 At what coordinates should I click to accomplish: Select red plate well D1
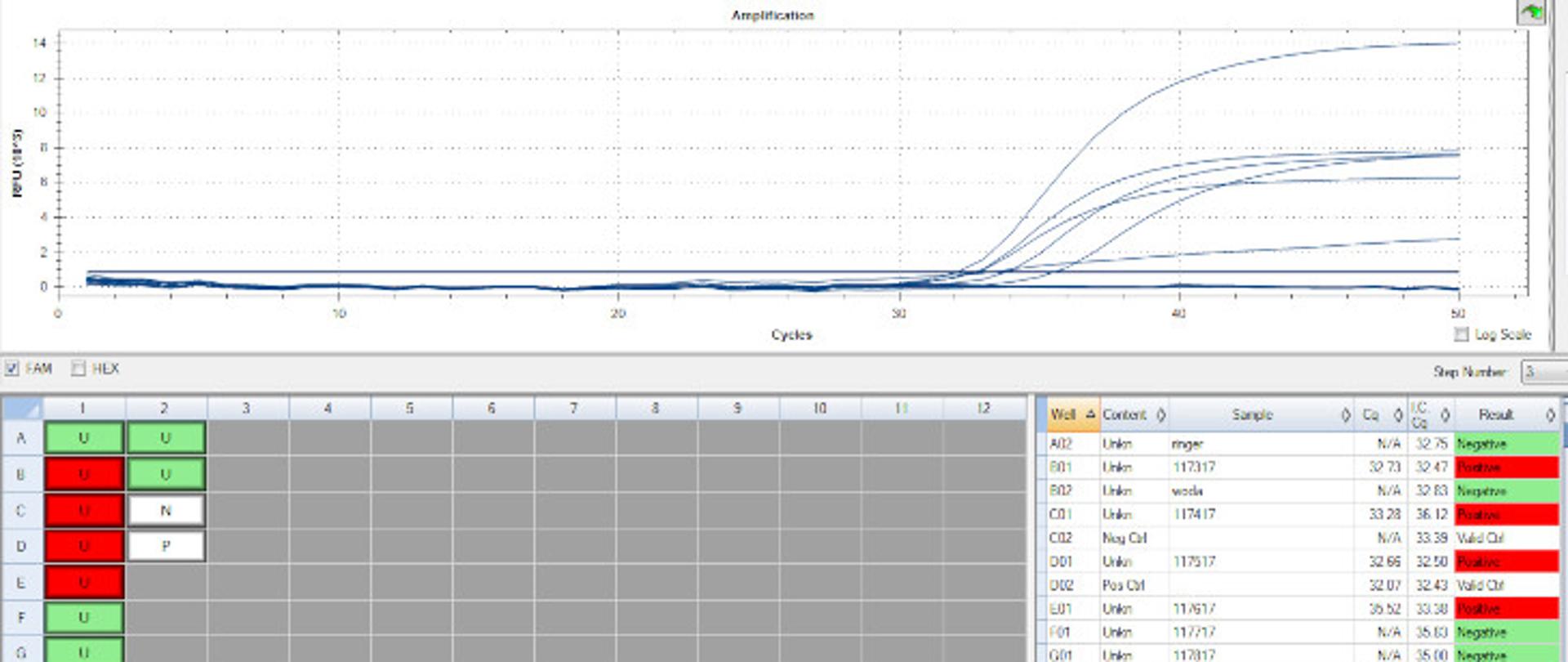click(x=84, y=546)
